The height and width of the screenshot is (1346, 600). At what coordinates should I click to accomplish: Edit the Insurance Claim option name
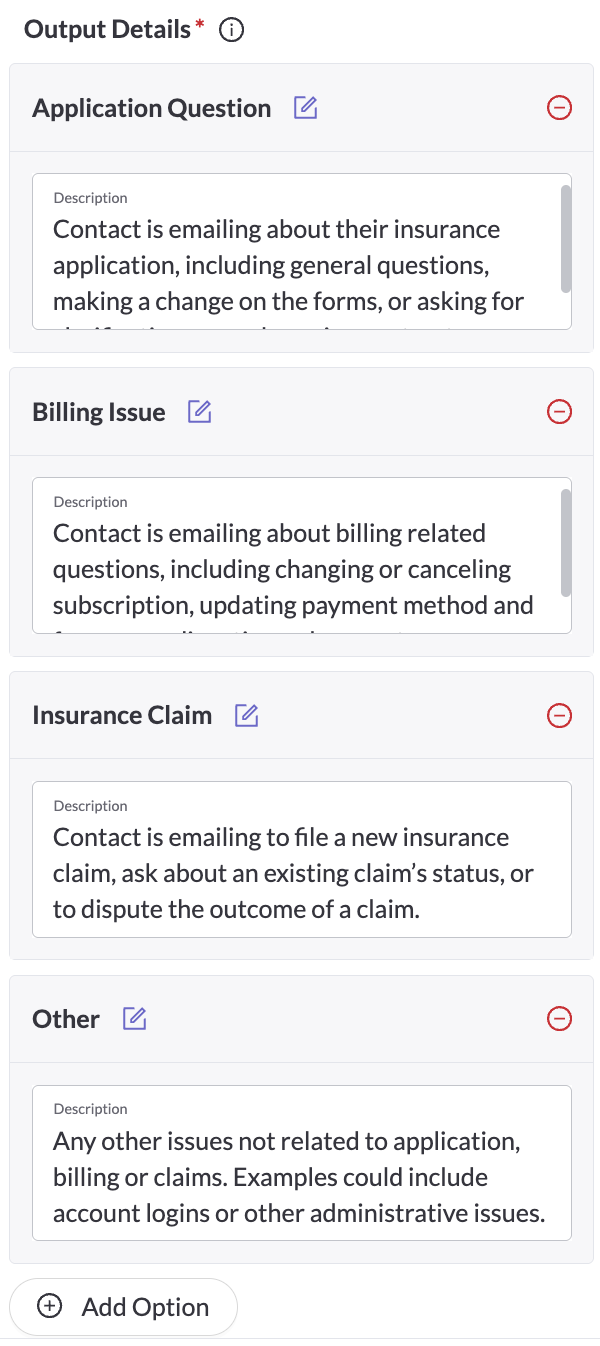click(247, 716)
